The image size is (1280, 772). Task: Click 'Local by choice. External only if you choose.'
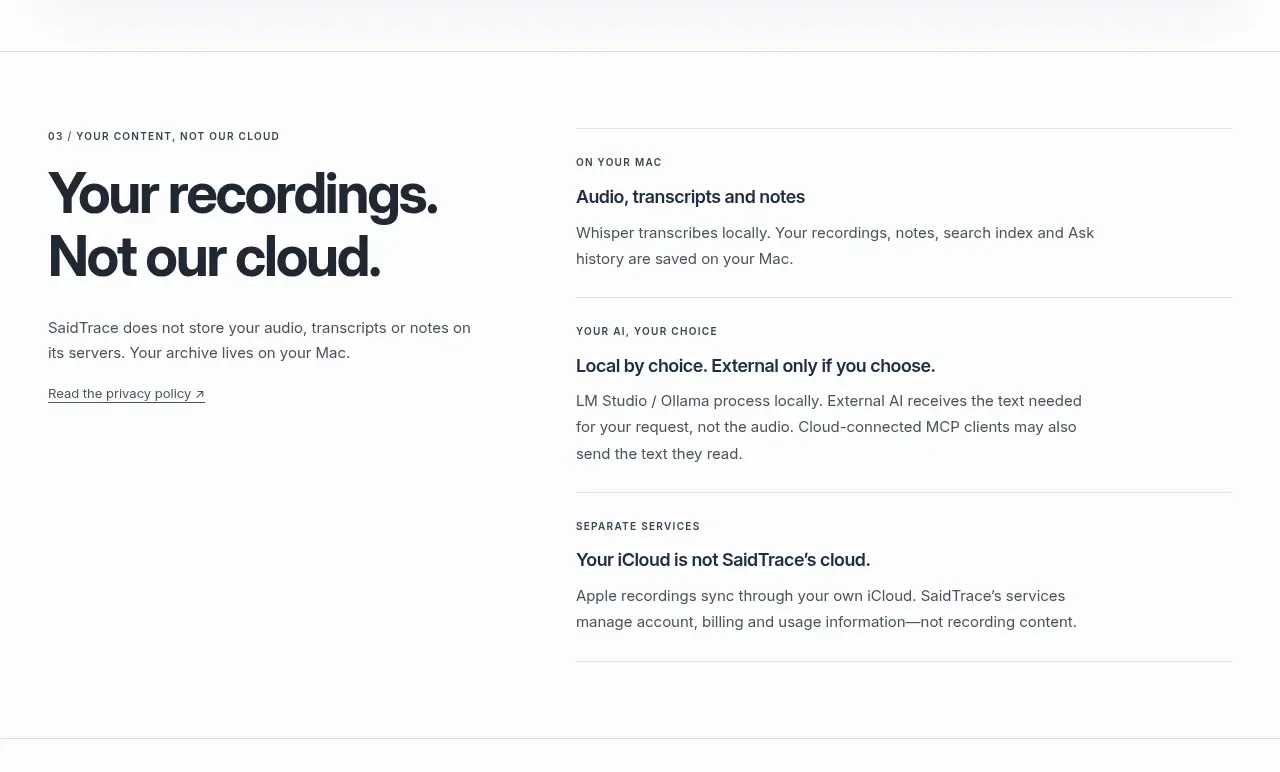[755, 366]
